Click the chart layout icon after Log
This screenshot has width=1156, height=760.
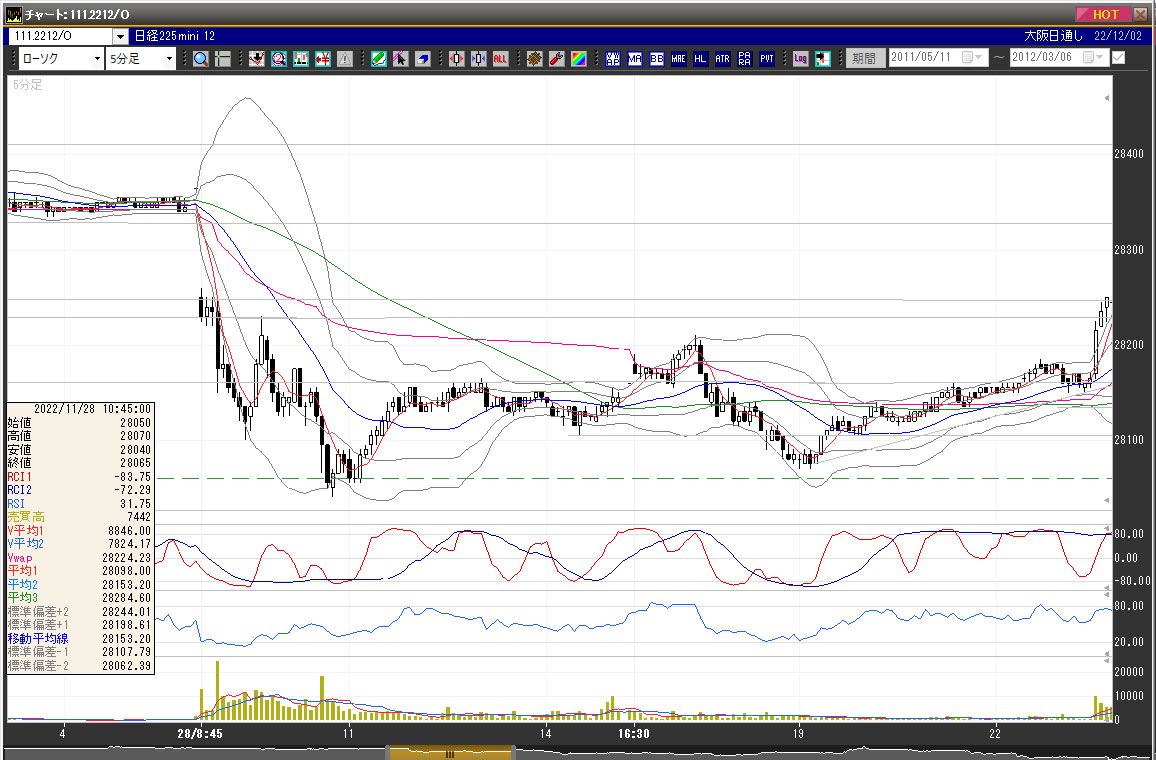[823, 59]
